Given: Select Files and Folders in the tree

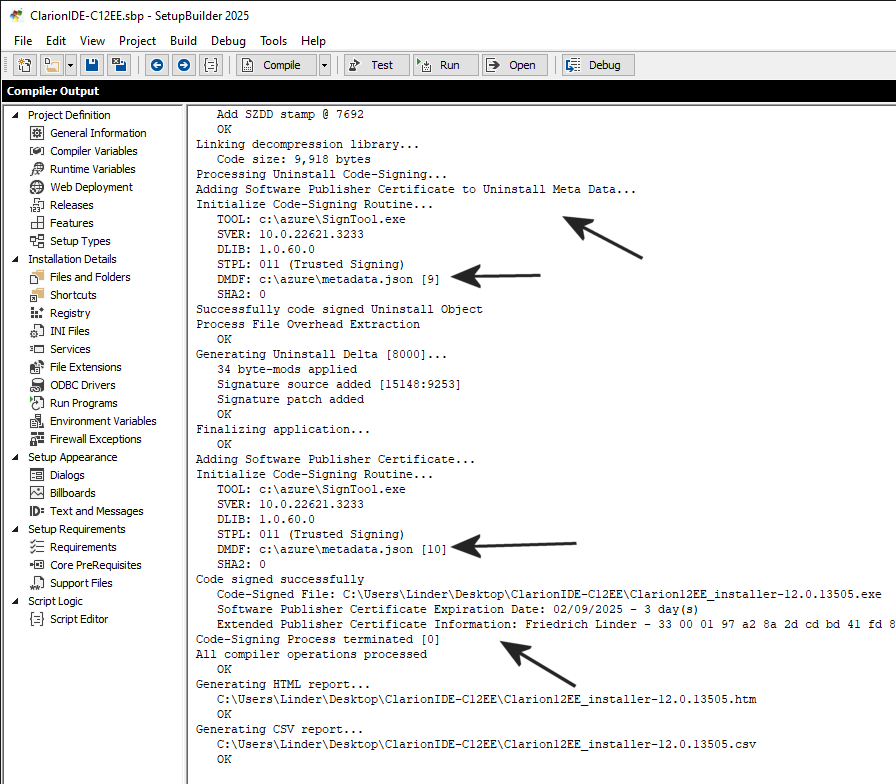Looking at the screenshot, I should 90,277.
